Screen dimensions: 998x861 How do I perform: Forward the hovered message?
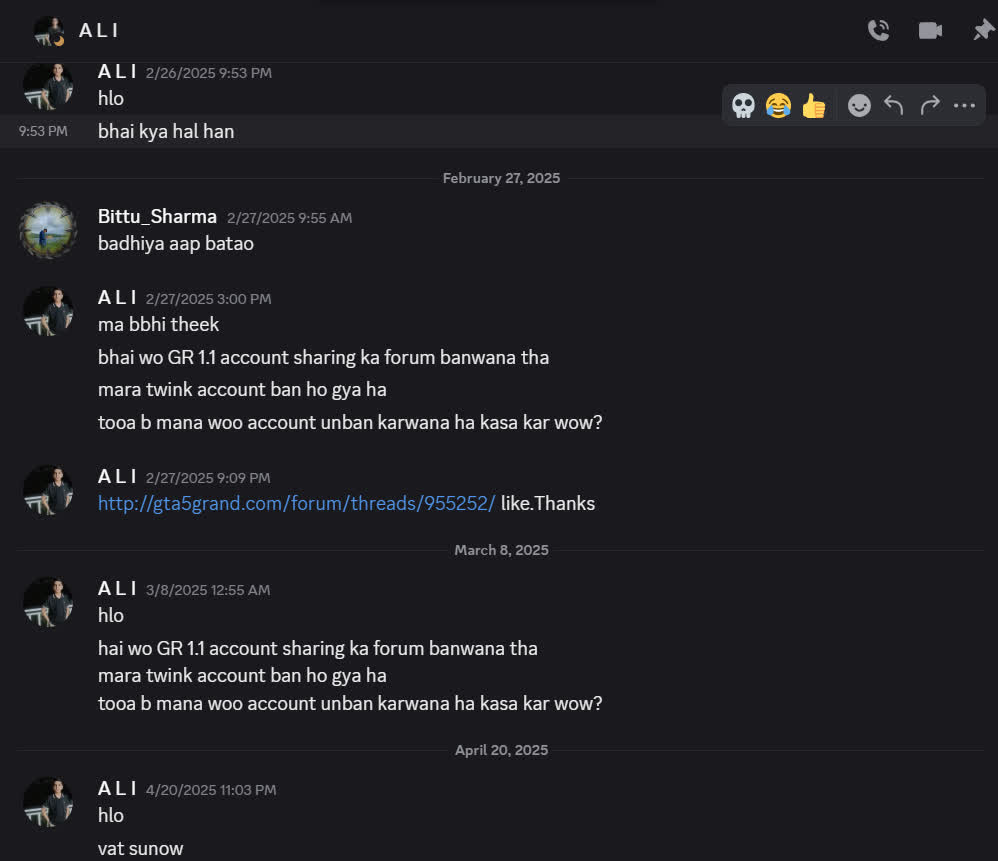[930, 105]
